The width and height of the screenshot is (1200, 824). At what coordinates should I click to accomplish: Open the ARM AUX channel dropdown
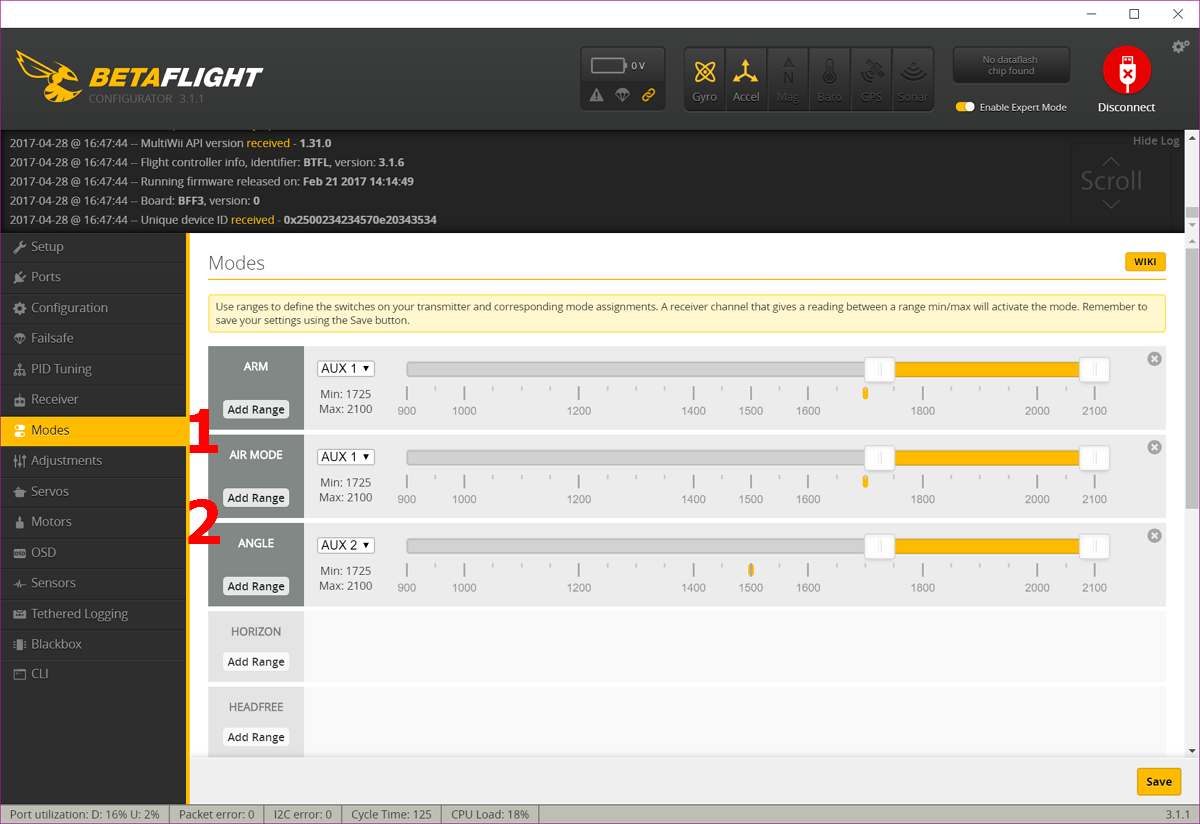tap(346, 369)
